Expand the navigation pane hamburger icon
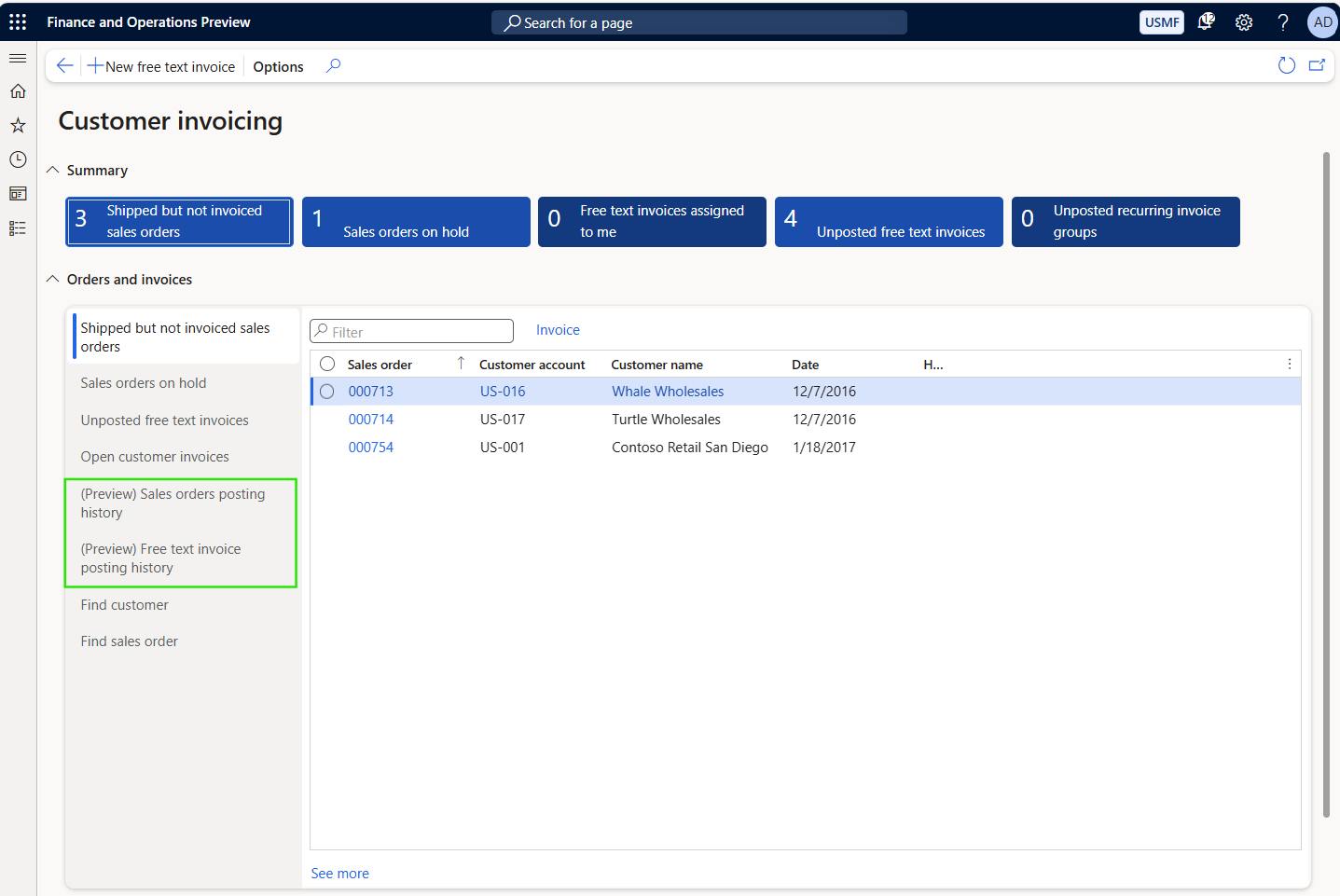The width and height of the screenshot is (1340, 896). (x=18, y=58)
